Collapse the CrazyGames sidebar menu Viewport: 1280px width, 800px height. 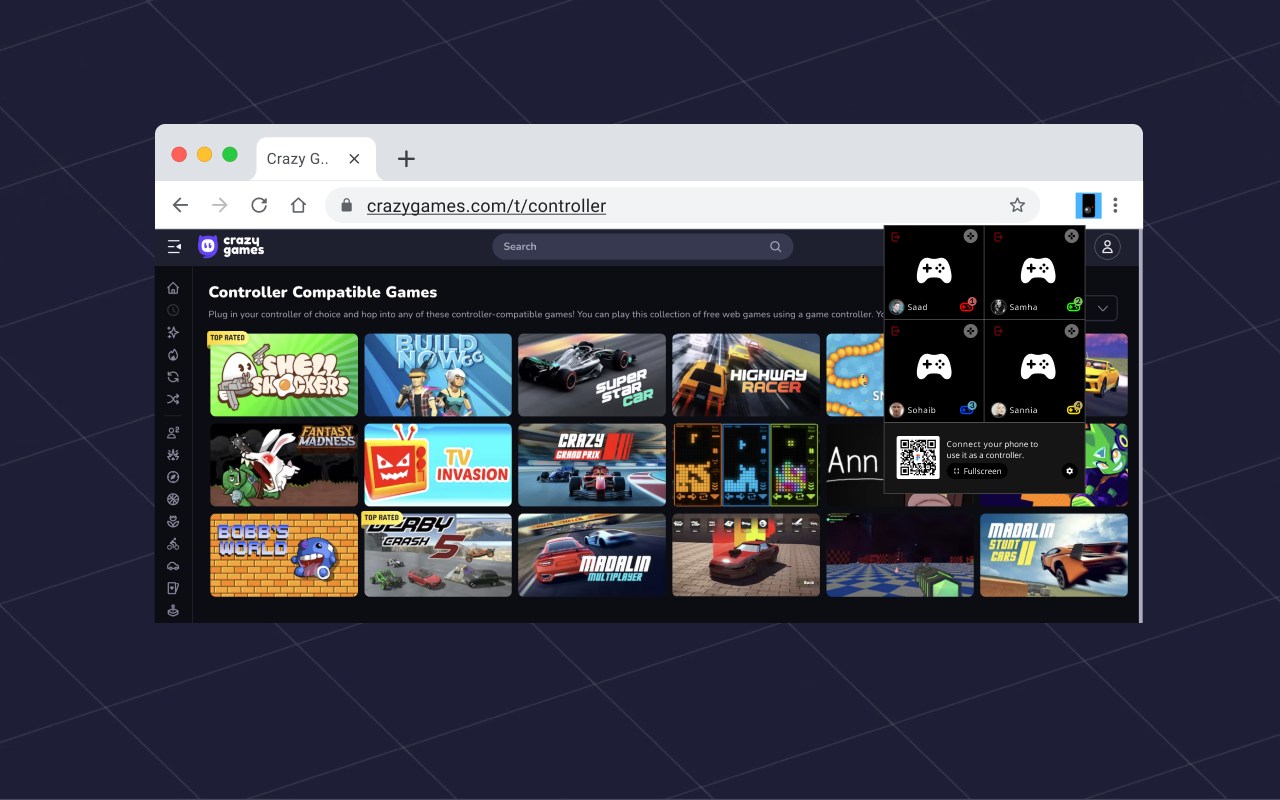point(174,246)
